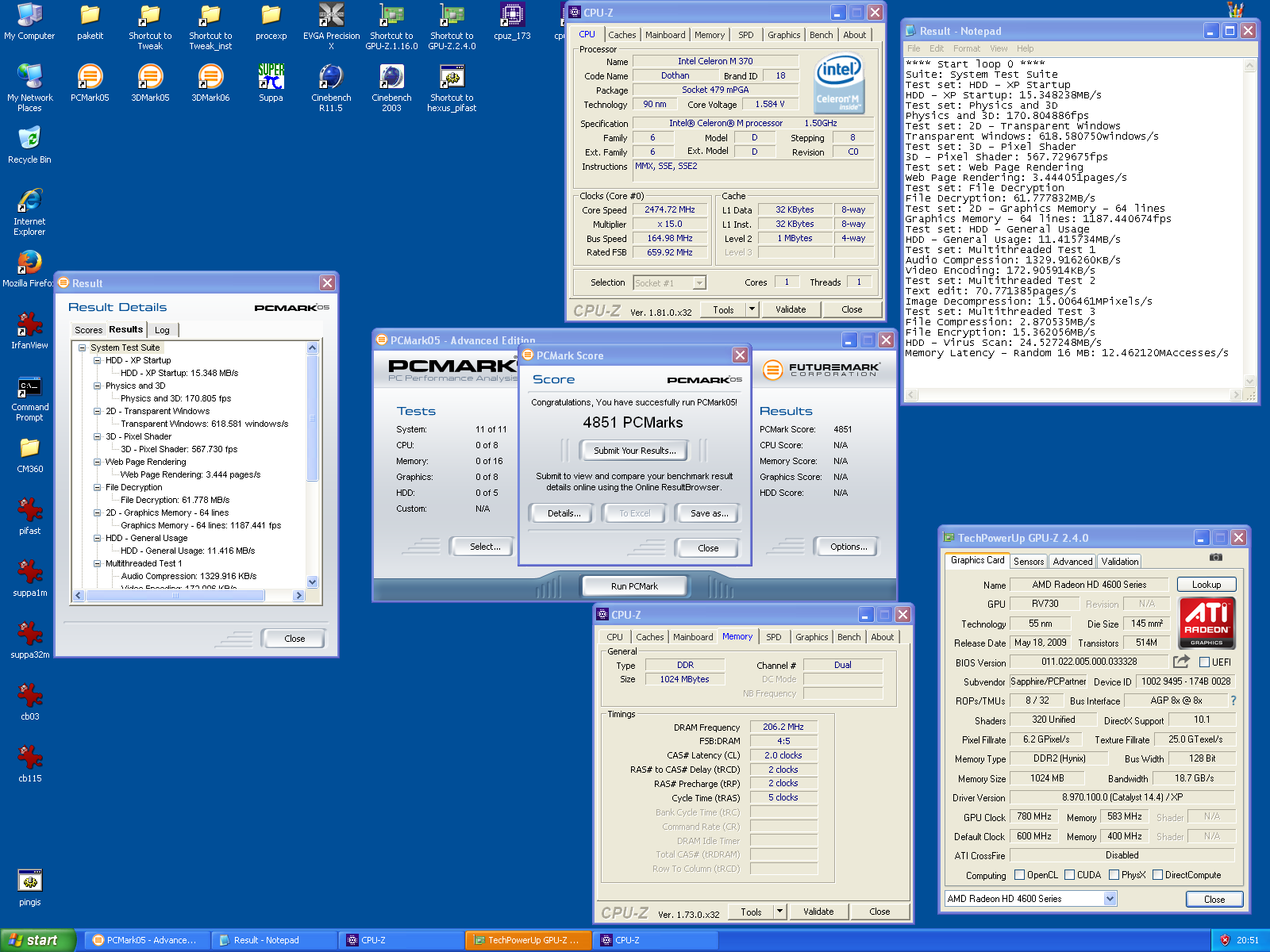Collapse the Physics and 3D node
Viewport: 1270px width, 952px height.
tap(97, 386)
